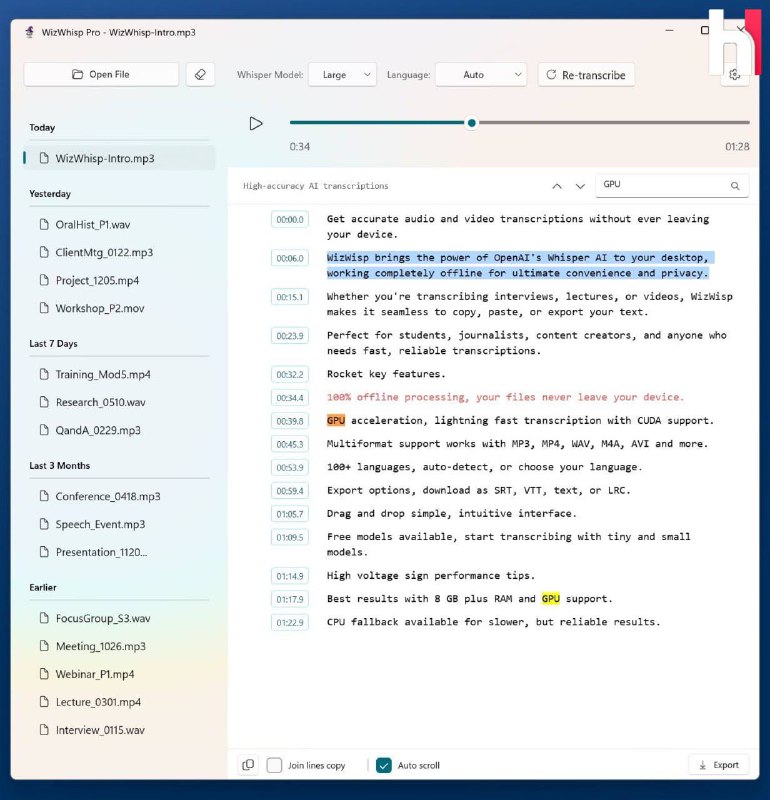
Task: Open FocusGroup_S3.wav from the list
Action: coord(119,618)
